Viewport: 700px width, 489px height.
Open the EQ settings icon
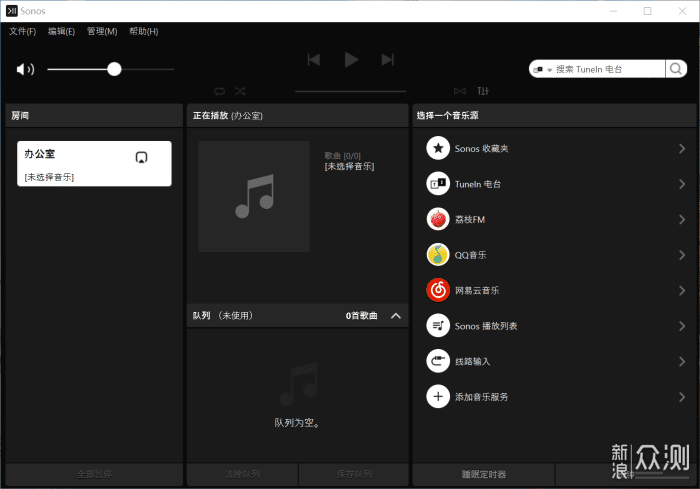coord(484,91)
